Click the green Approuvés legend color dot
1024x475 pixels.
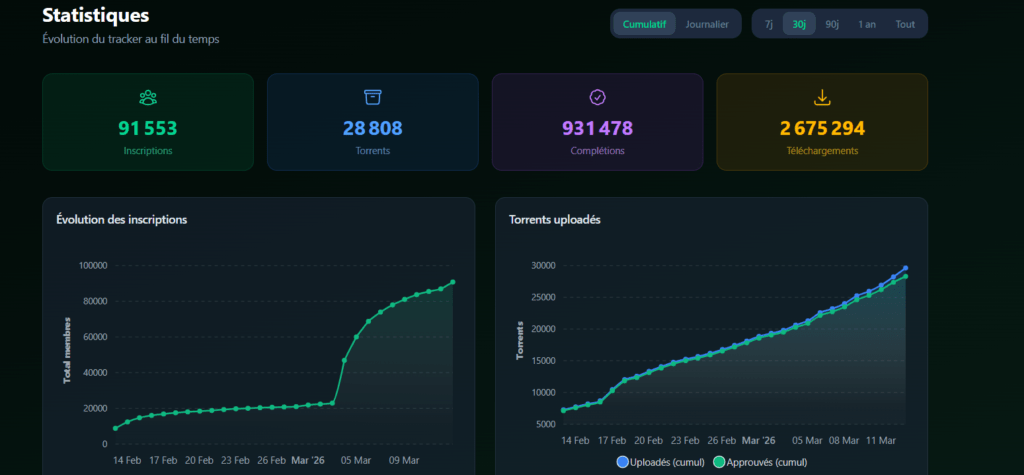click(x=718, y=462)
